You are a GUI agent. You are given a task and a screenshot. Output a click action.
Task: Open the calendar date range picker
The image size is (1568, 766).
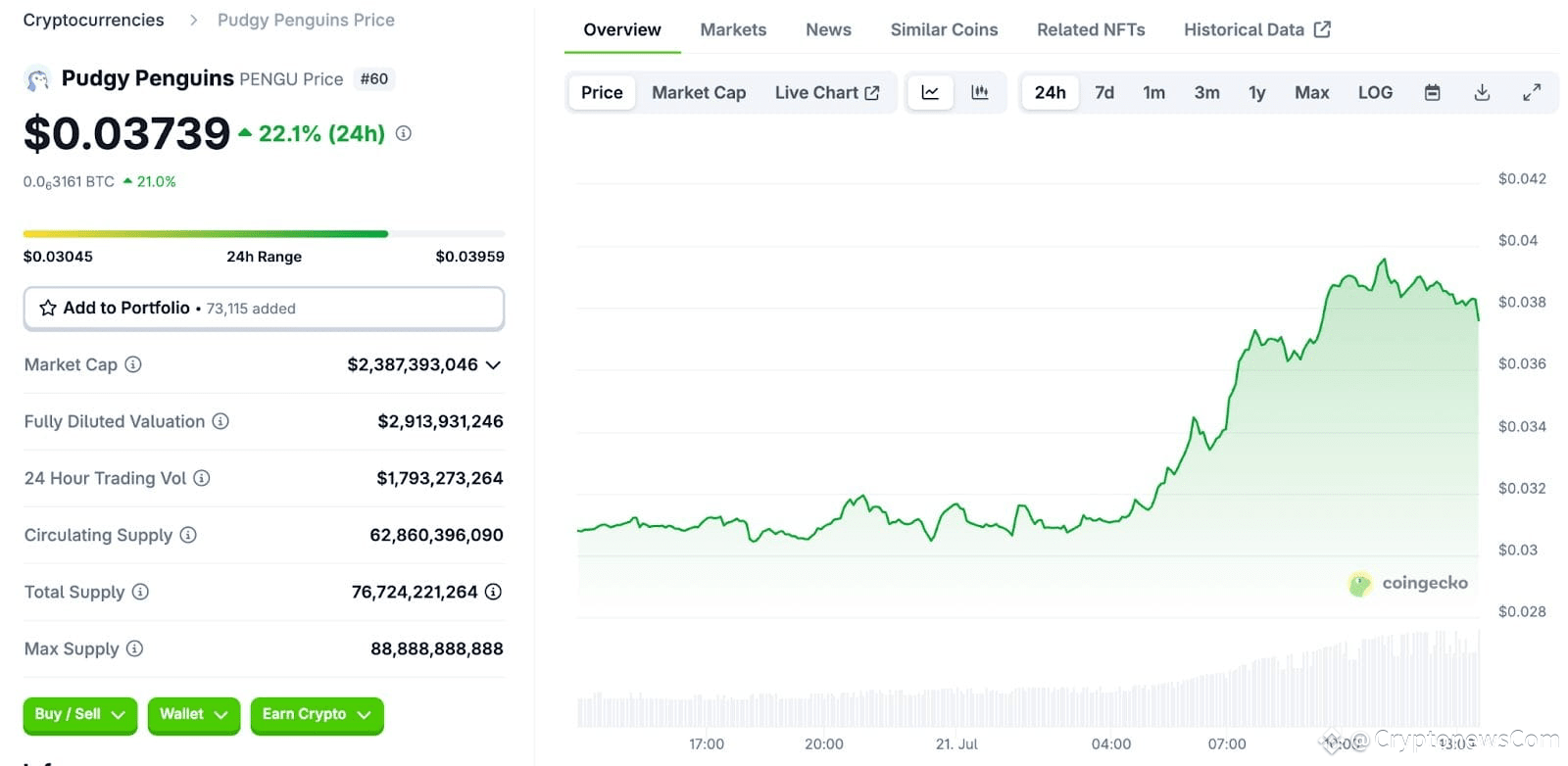pos(1432,92)
